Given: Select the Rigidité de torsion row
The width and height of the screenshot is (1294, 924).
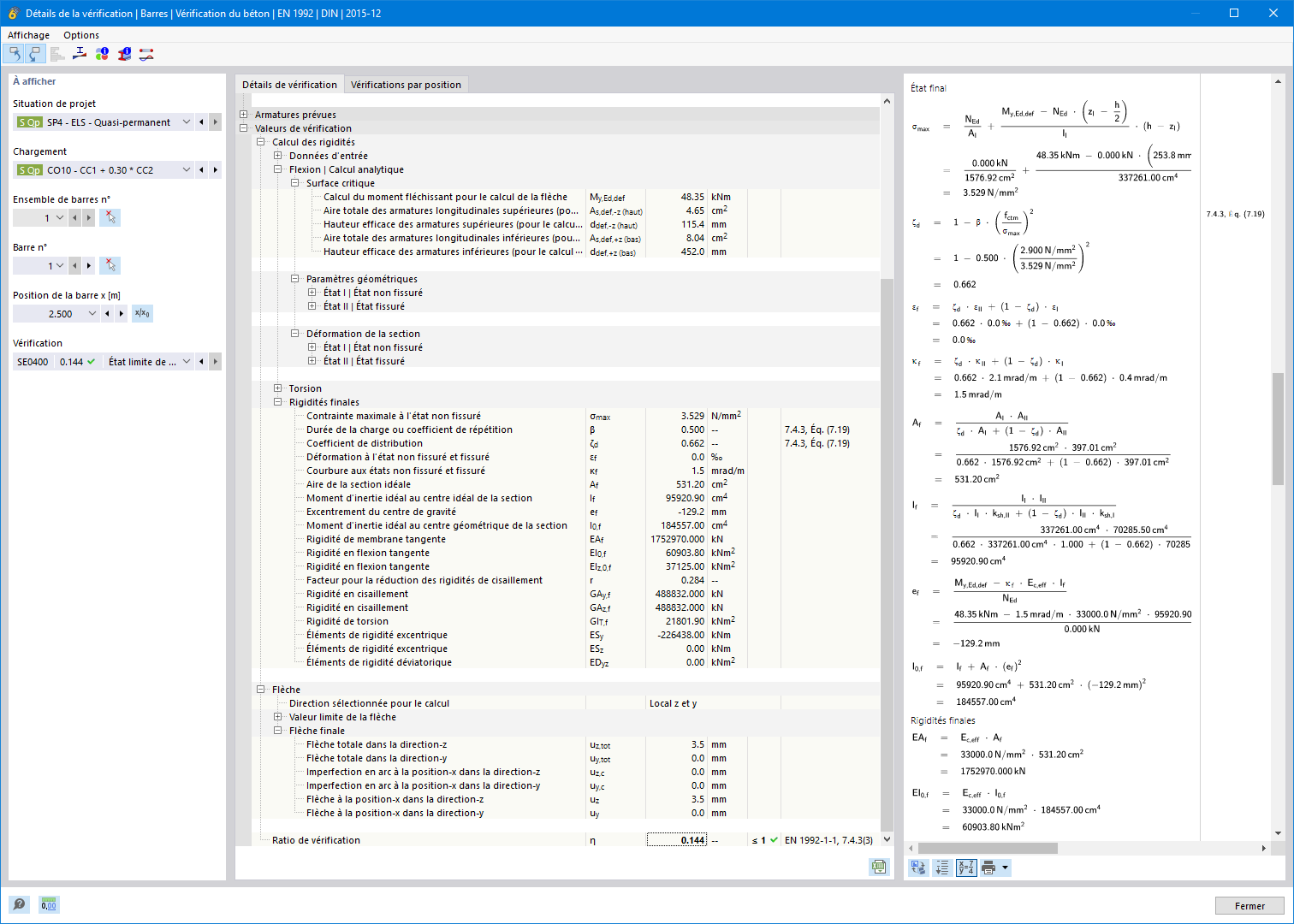Looking at the screenshot, I should 566,621.
